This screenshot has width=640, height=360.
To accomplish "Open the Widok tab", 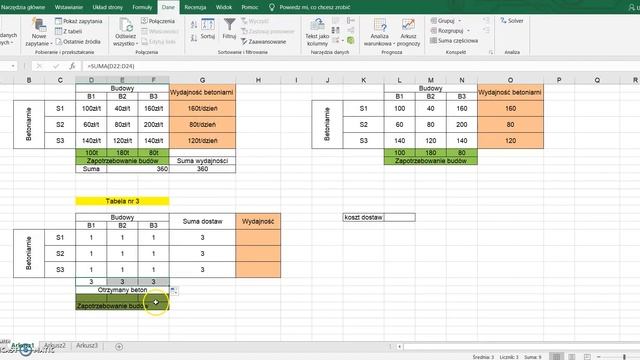I will [224, 7].
